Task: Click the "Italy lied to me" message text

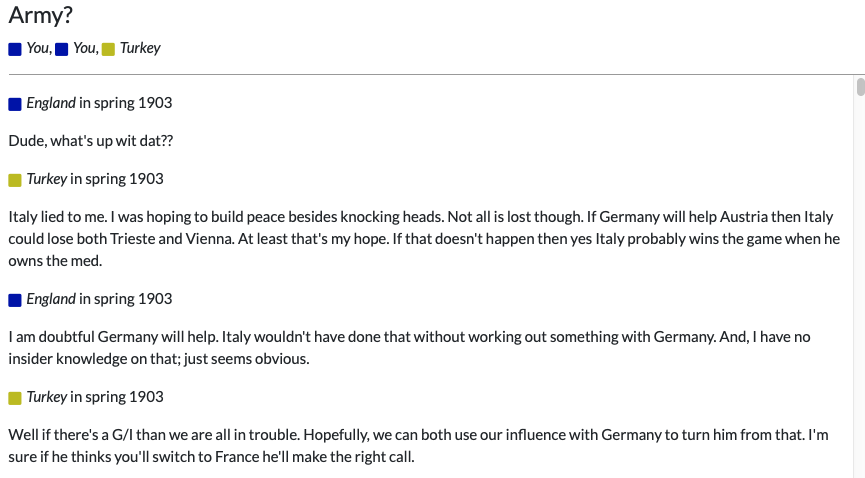Action: pos(424,238)
